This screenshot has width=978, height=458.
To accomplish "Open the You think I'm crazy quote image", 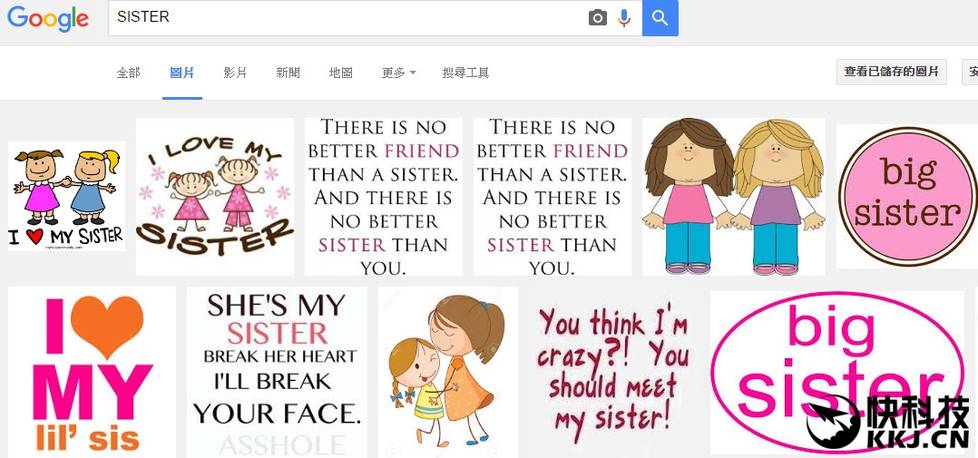I will pyautogui.click(x=614, y=373).
